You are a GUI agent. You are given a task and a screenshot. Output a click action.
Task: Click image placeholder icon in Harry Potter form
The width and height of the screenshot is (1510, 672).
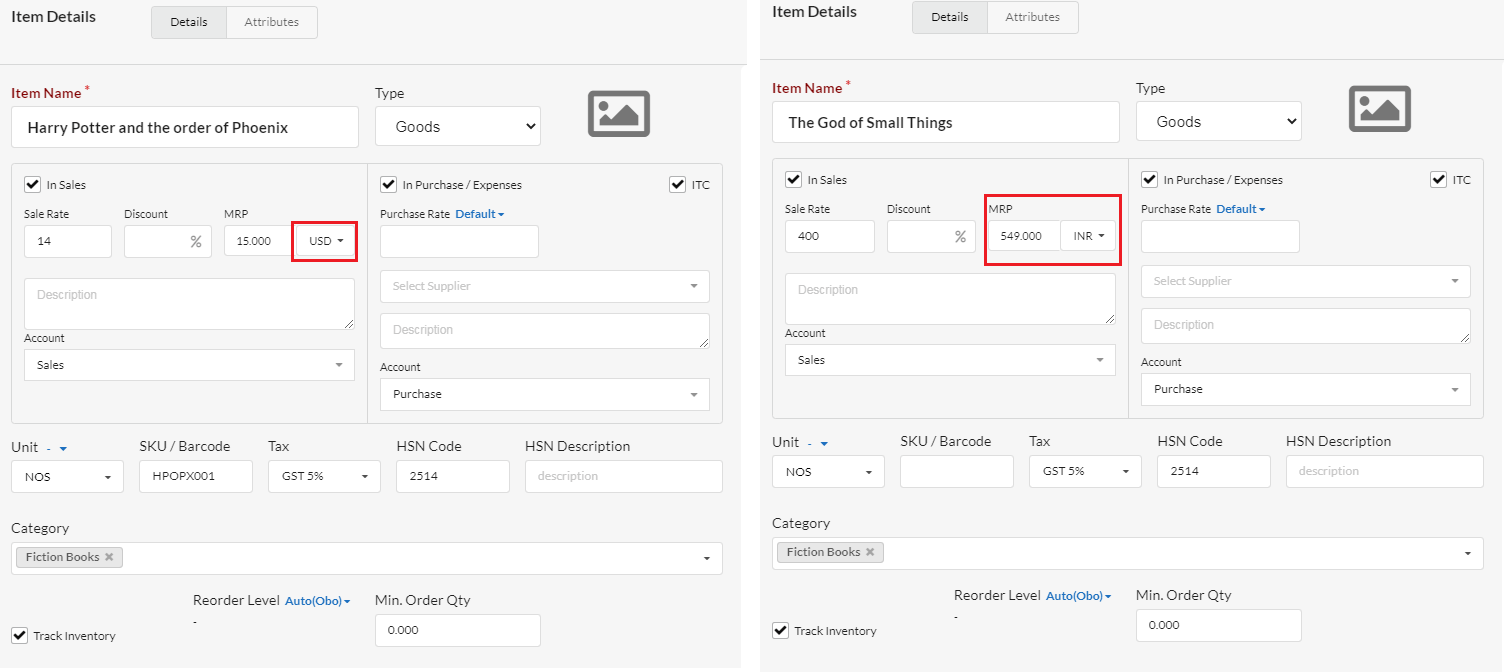[x=619, y=113]
